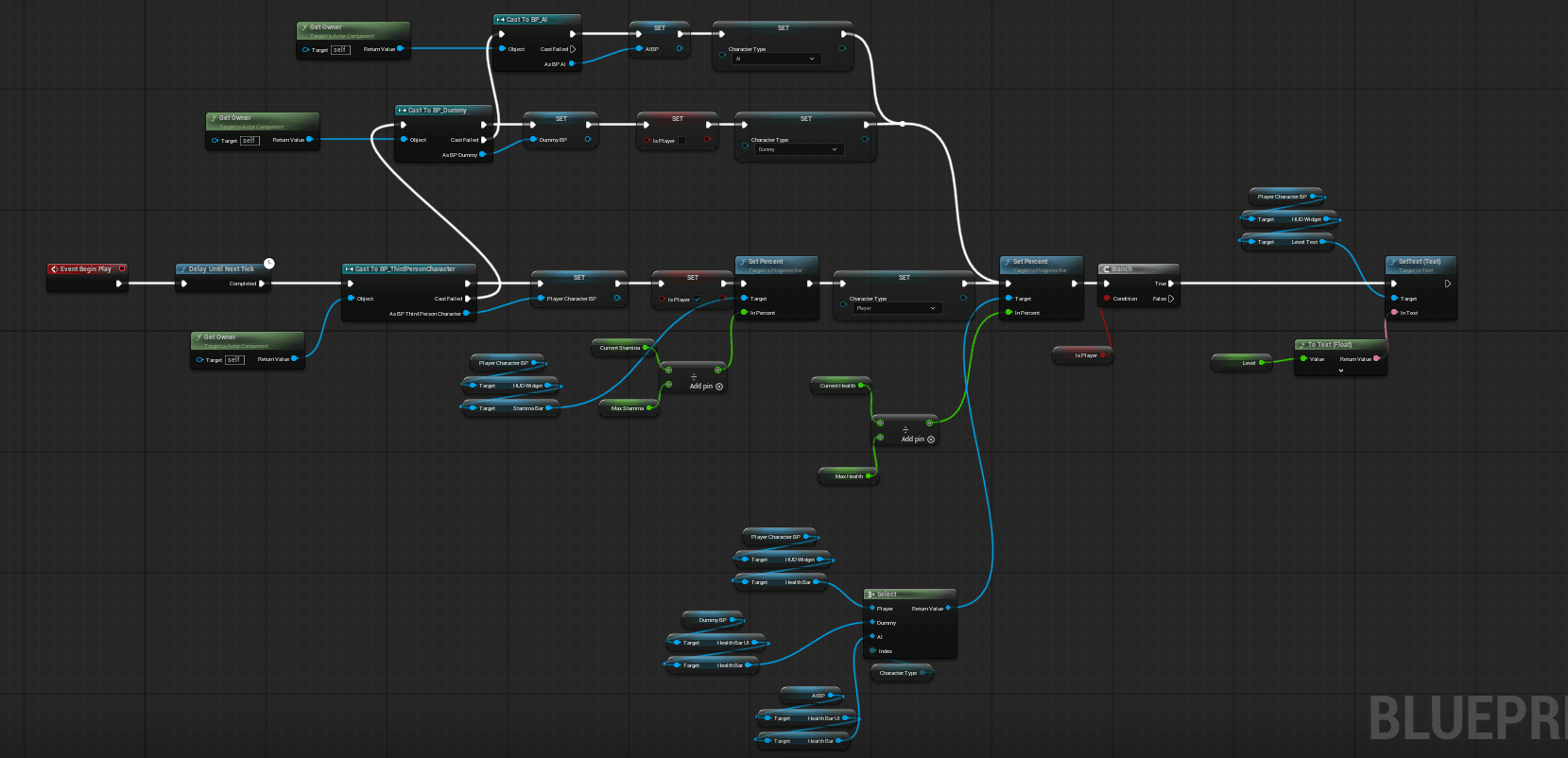Image resolution: width=1568 pixels, height=758 pixels.
Task: Click the clock icon on Delay Until Next Tick
Action: pyautogui.click(x=268, y=263)
